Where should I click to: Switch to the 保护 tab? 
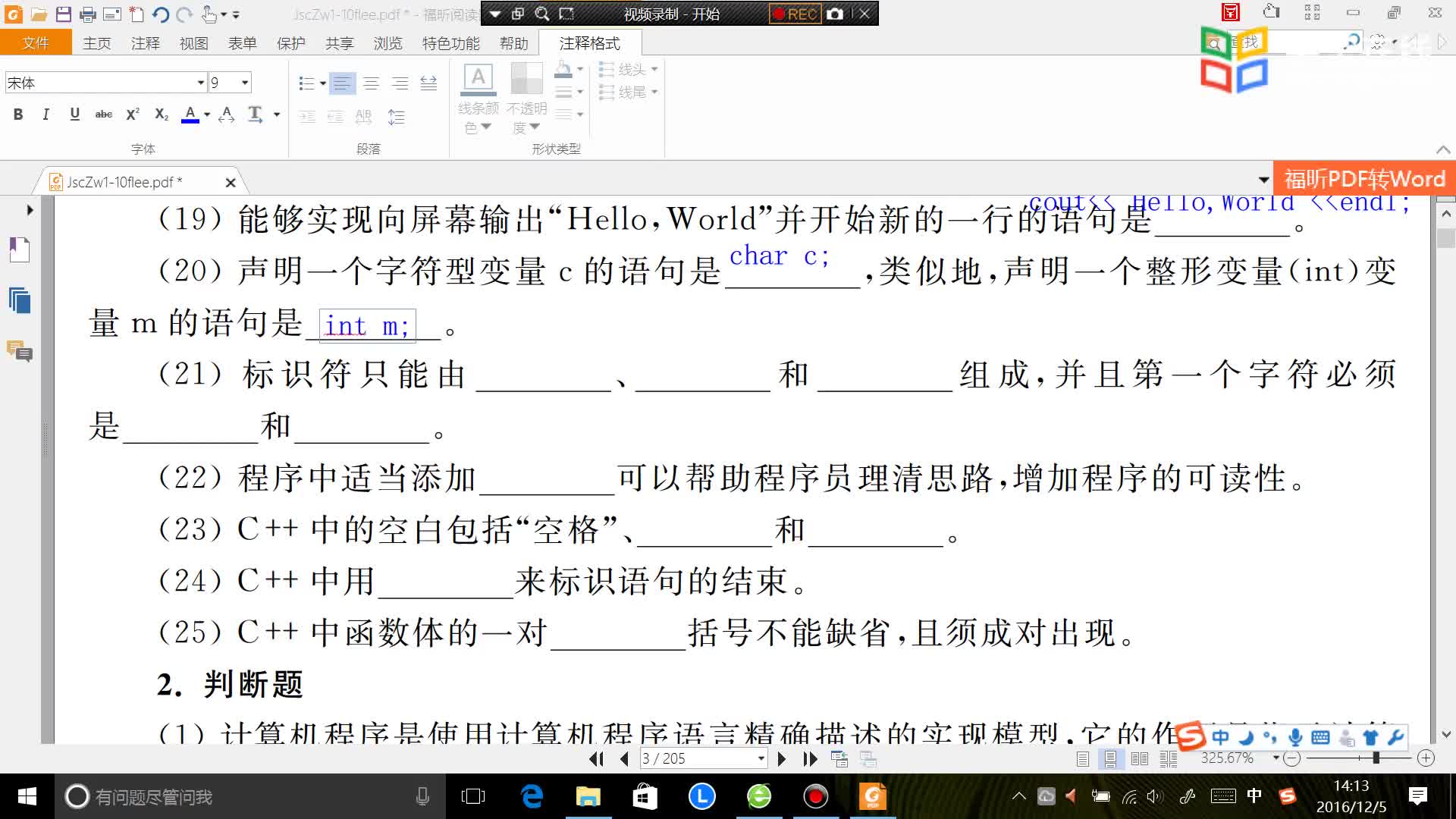[291, 43]
